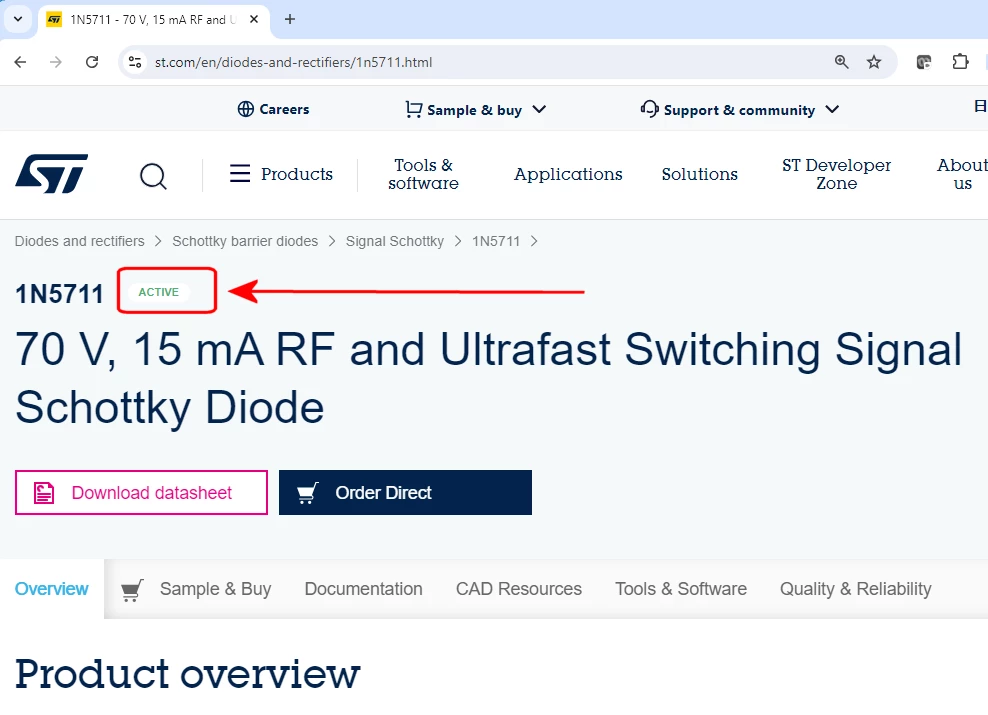
Task: Switch to the Documentation tab
Action: (x=364, y=589)
